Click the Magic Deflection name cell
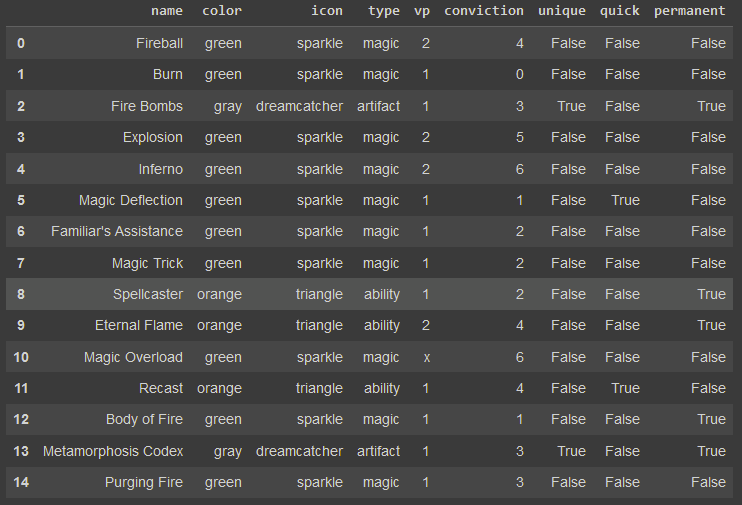This screenshot has width=742, height=505. [x=131, y=200]
